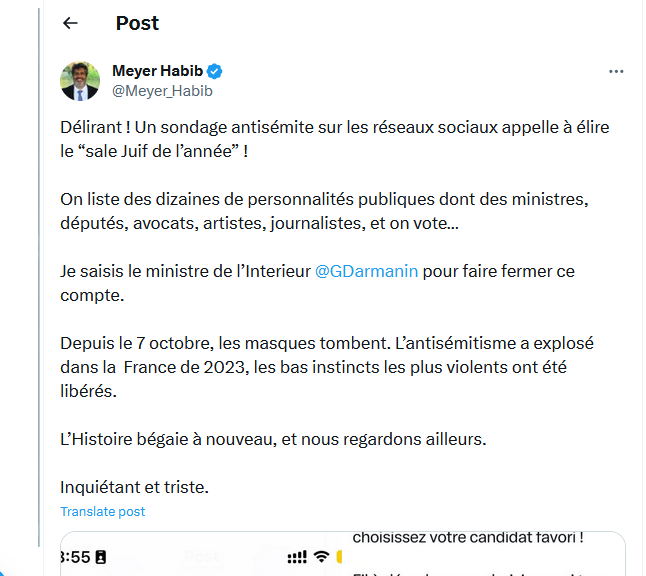This screenshot has width=646, height=576.
Task: Click "choisissez votre candidat favori" text in image
Action: 467,537
